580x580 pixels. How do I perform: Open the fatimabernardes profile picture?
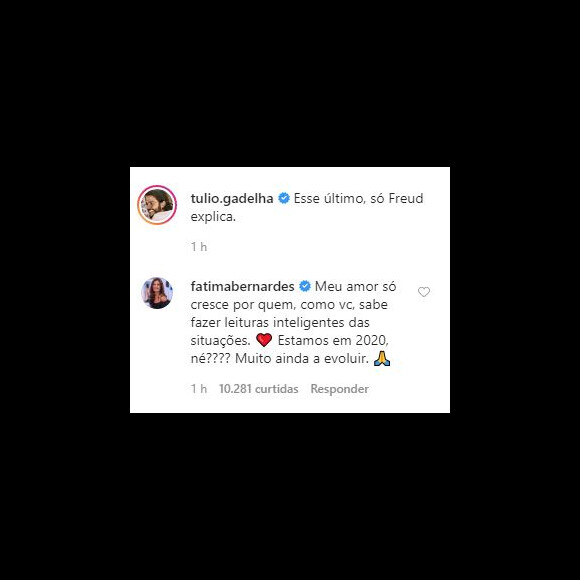pyautogui.click(x=157, y=293)
